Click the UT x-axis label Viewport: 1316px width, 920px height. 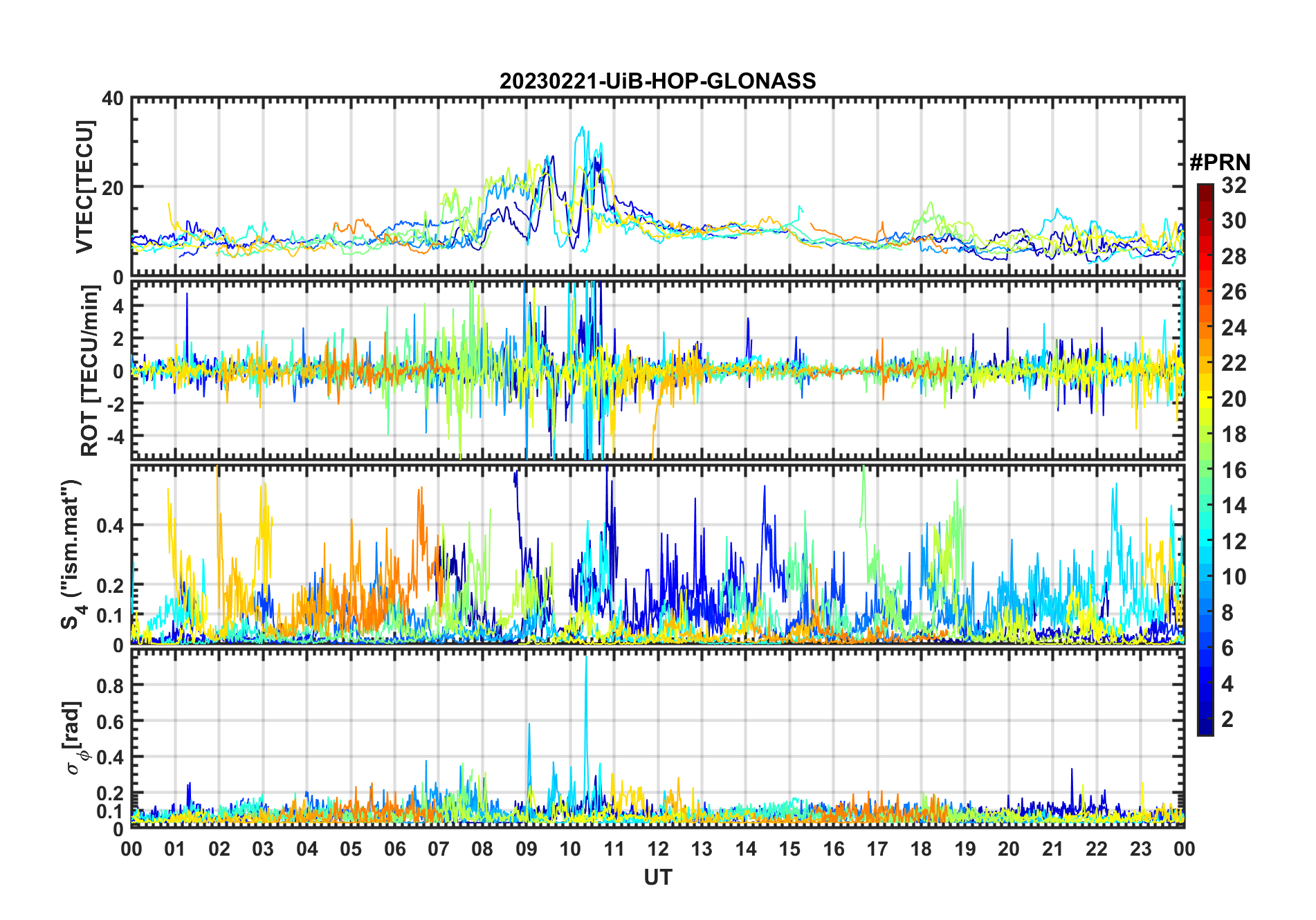coord(657,878)
